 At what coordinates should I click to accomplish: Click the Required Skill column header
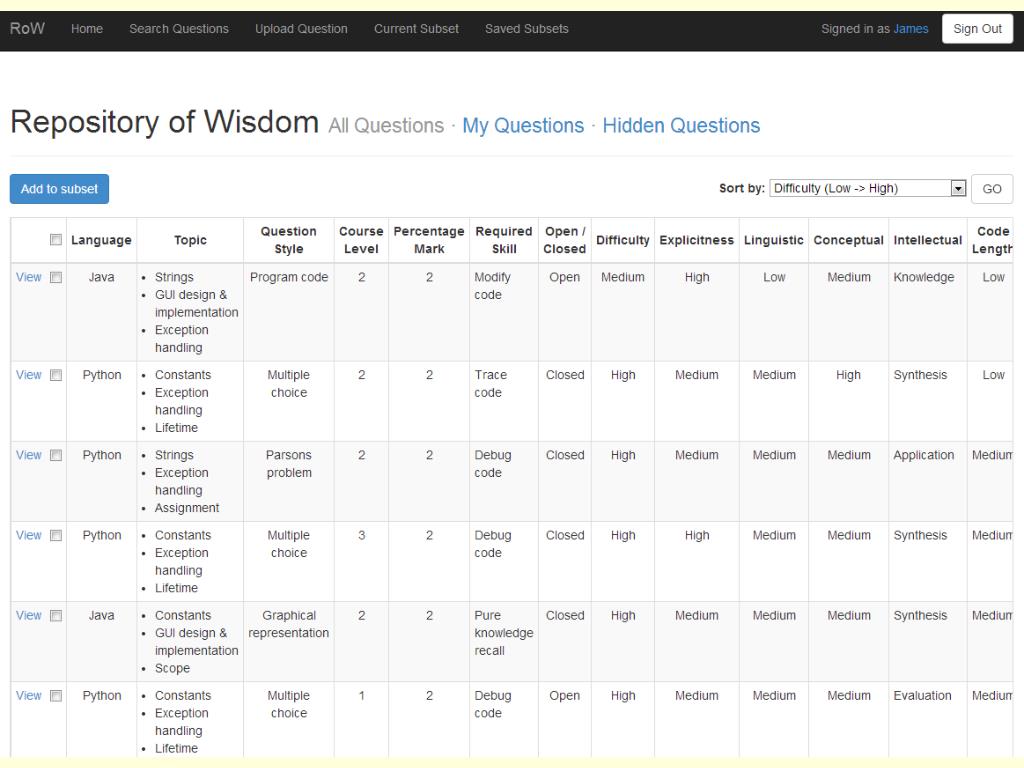pos(504,240)
